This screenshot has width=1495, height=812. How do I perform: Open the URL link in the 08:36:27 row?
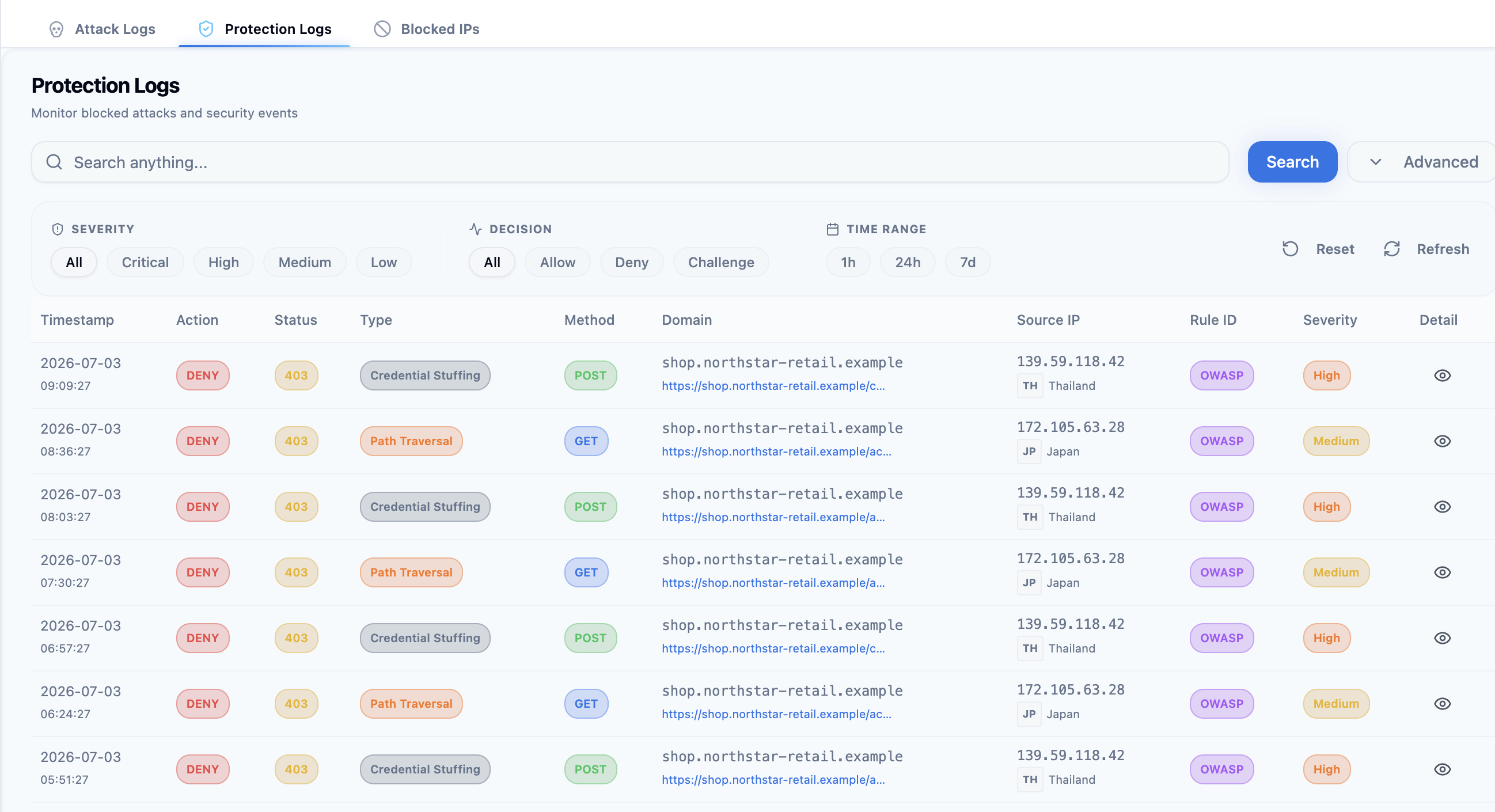click(x=776, y=451)
